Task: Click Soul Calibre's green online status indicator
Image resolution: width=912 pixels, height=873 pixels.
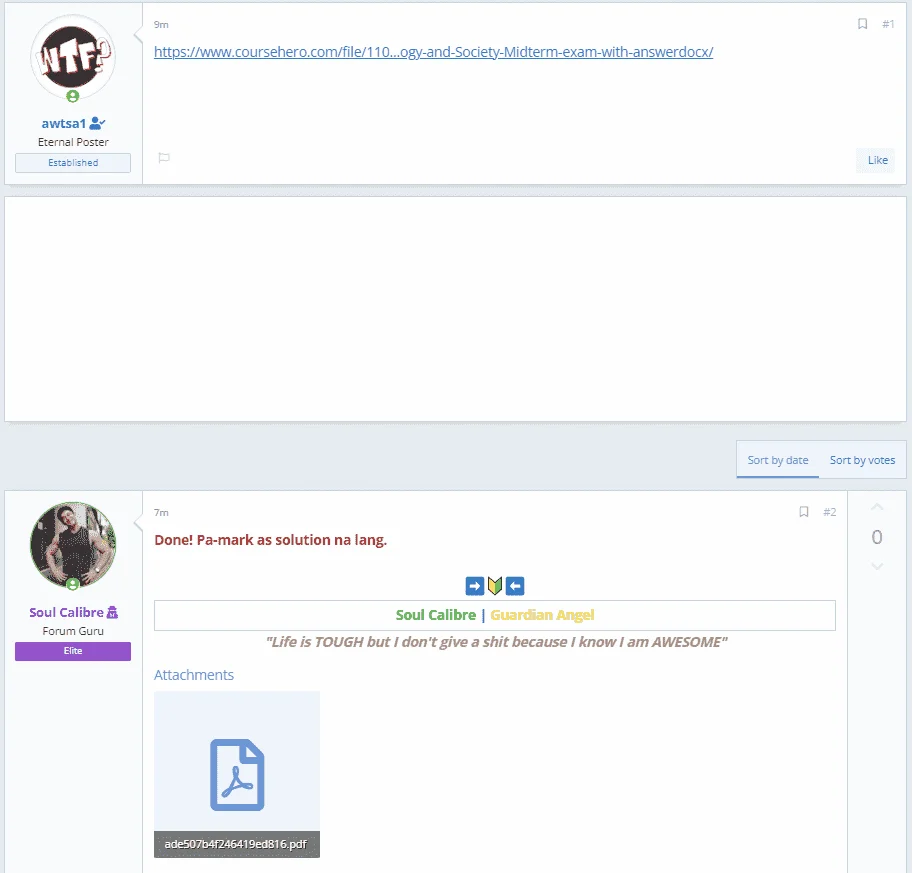Action: click(73, 584)
